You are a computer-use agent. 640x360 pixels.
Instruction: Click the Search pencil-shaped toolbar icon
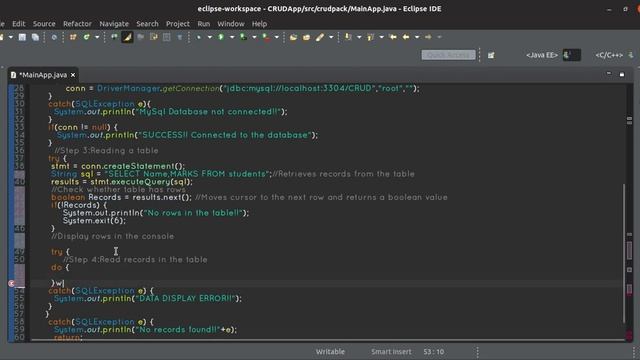tap(320, 37)
